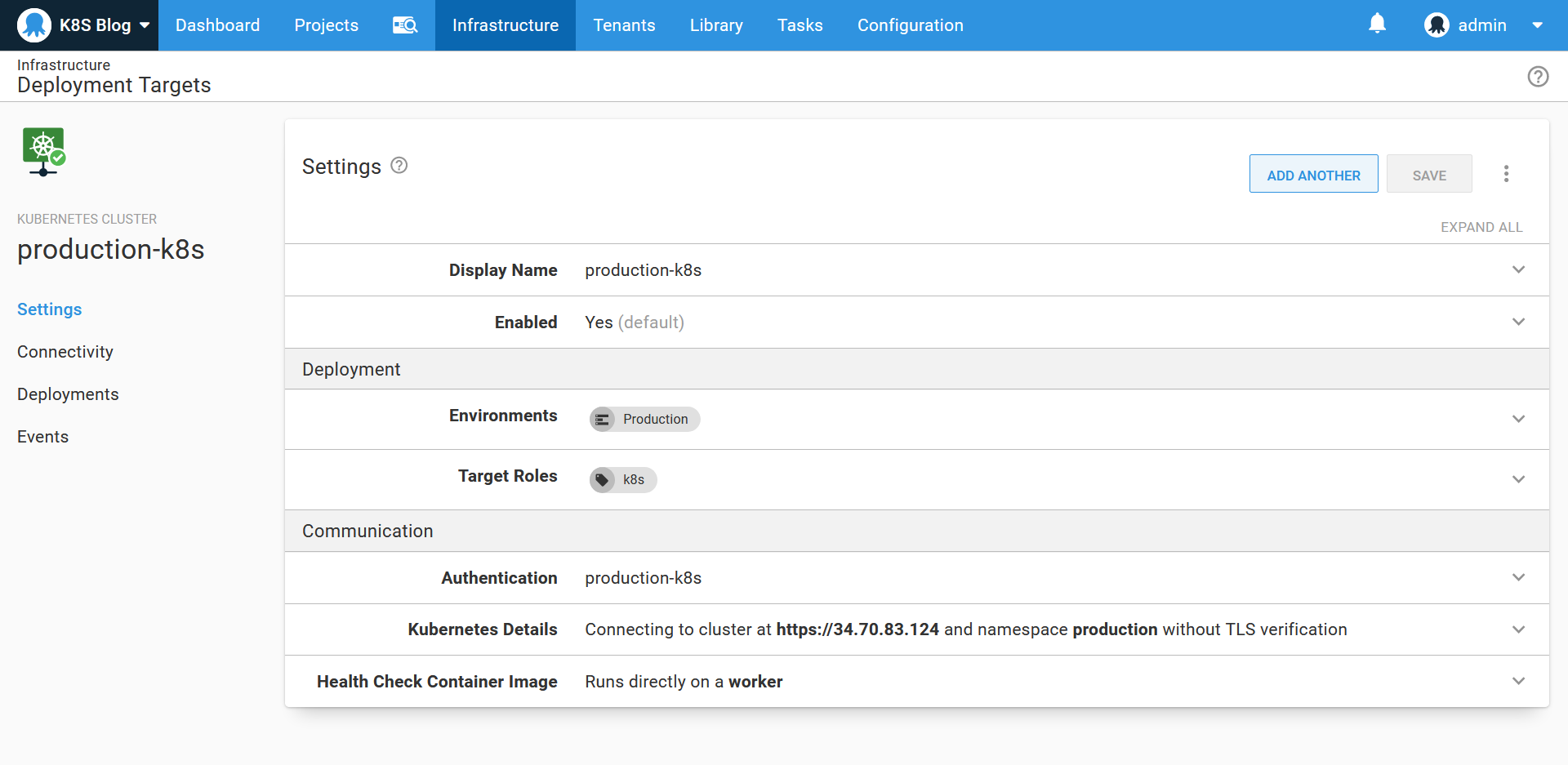Expand the Health Check Container Image row

coord(1518,682)
